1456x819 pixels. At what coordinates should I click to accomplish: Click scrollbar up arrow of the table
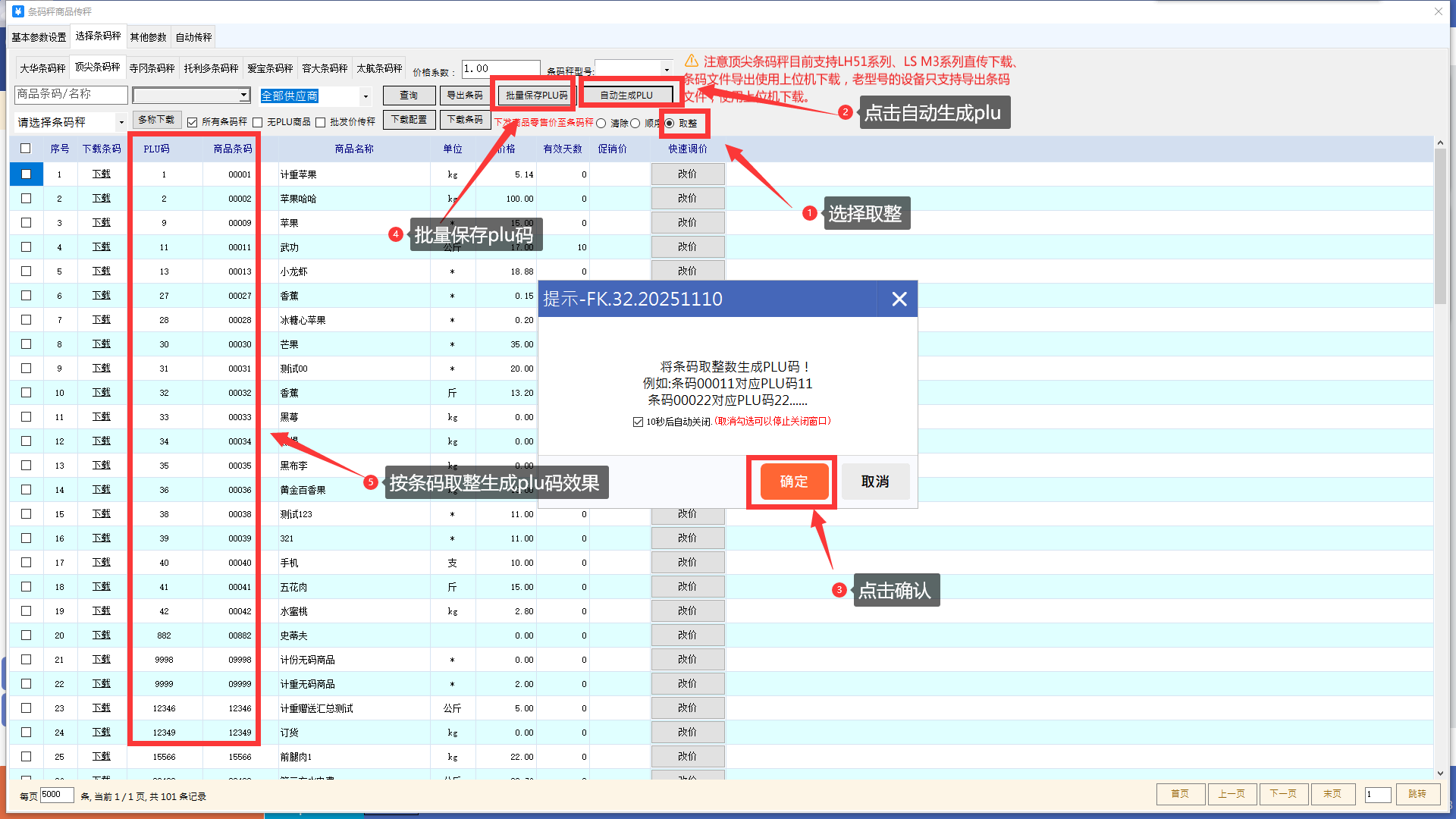coord(1440,143)
